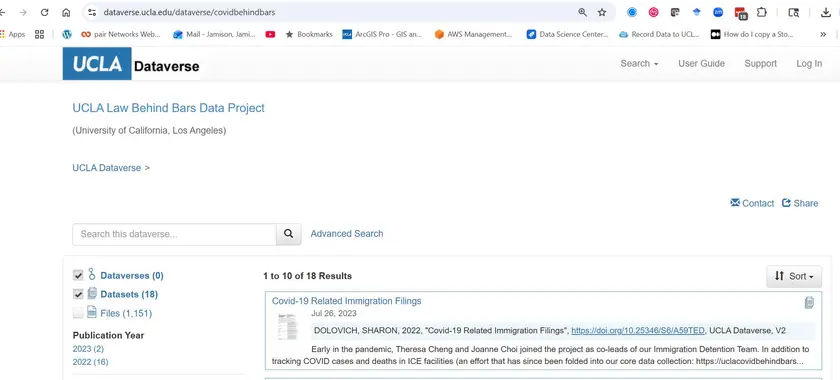Open the Mail - Jamison bookmark
Image resolution: width=840 pixels, height=380 pixels.
pos(214,34)
